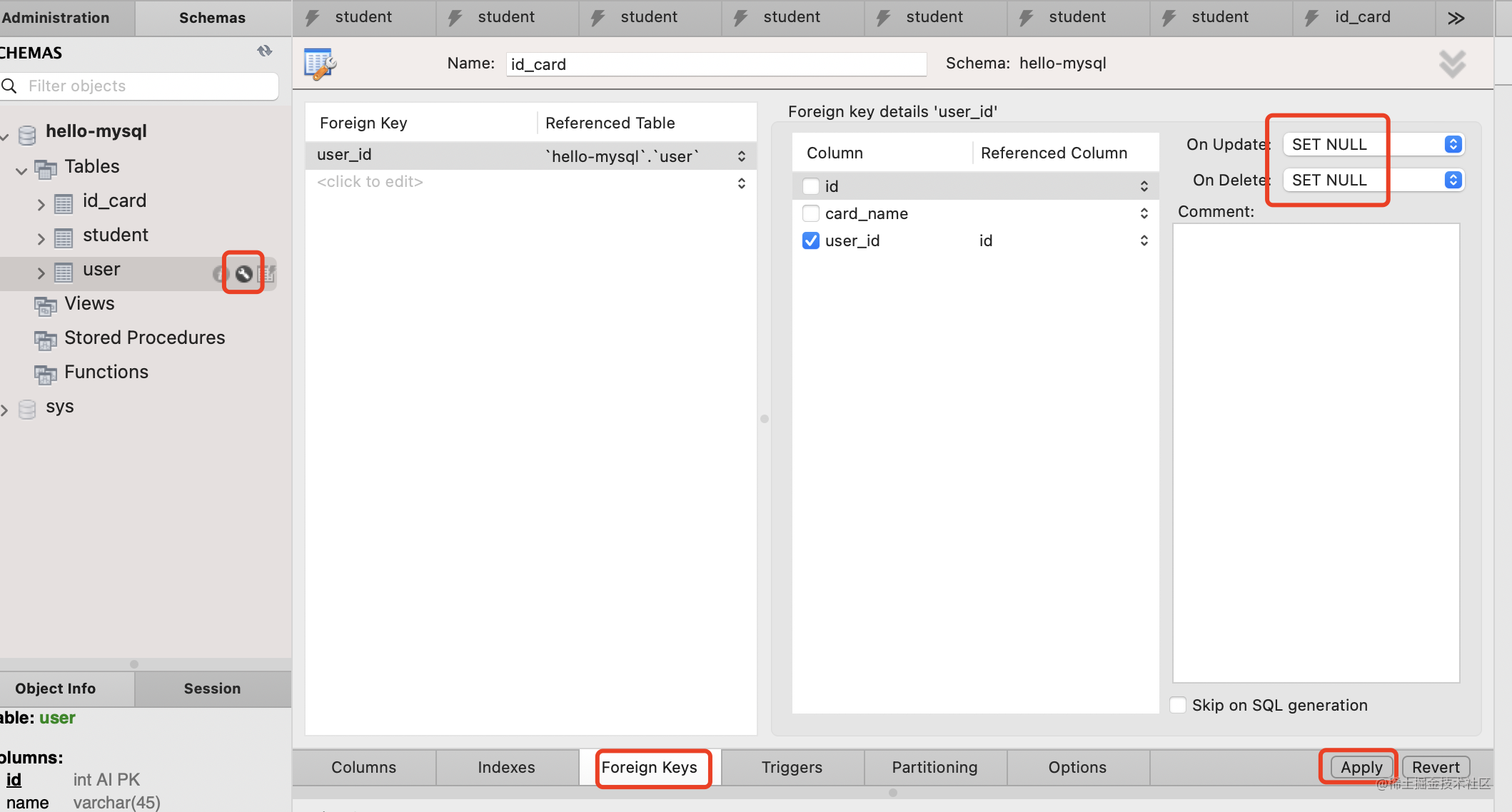1512x812 pixels.
Task: Click the double-chevron collapse icon beside Schema
Action: click(1452, 64)
